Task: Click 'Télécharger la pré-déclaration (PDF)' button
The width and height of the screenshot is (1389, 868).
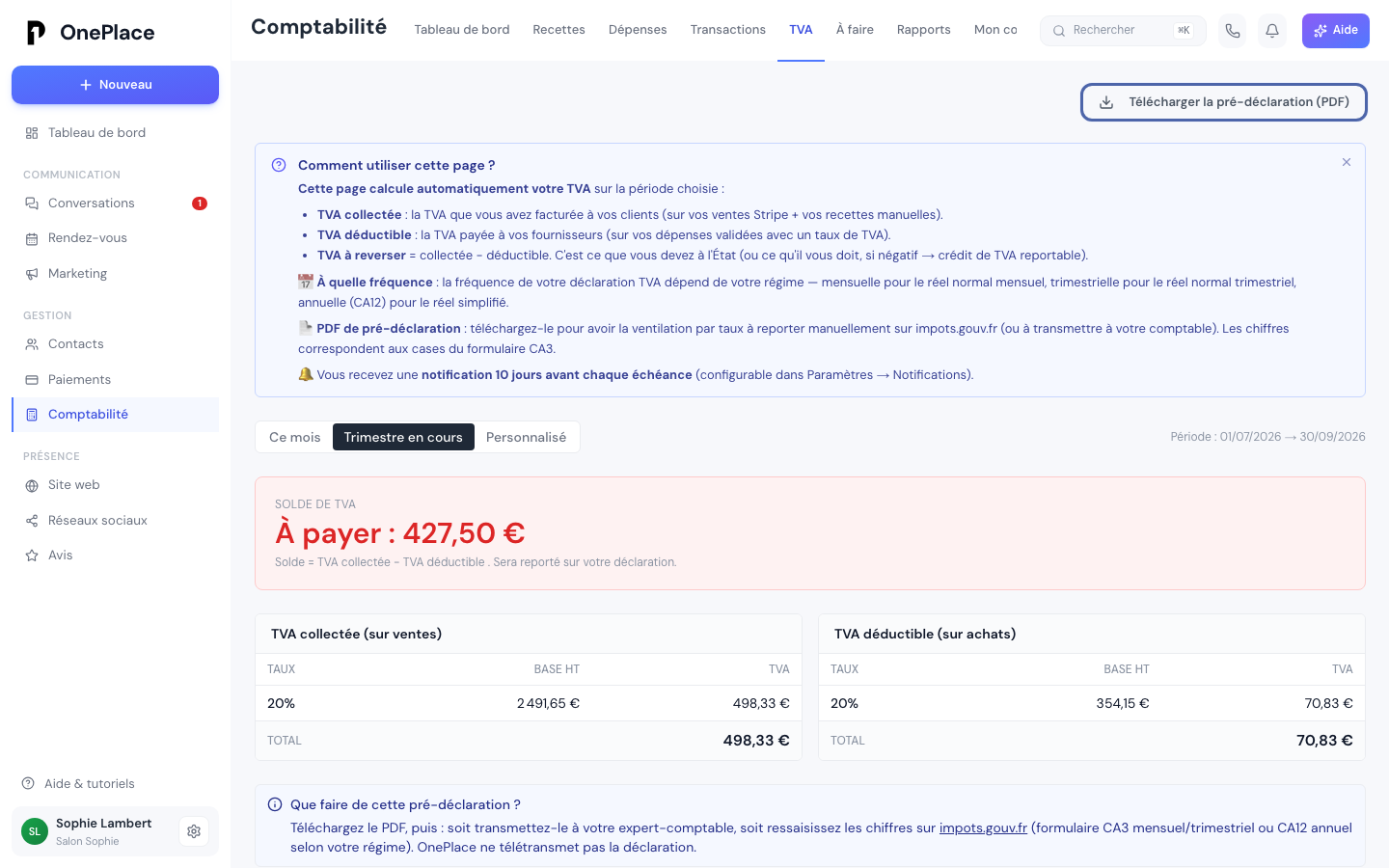Action: coord(1224,102)
